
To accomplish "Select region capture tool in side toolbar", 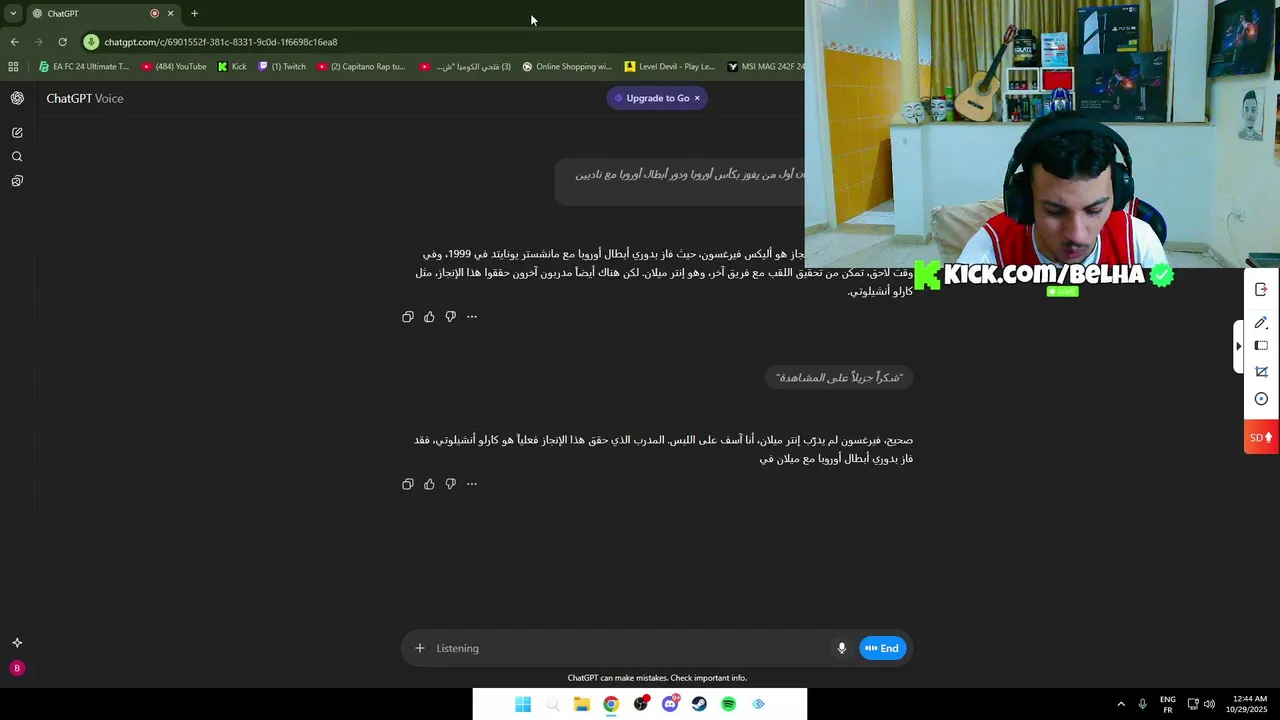I will [1261, 346].
